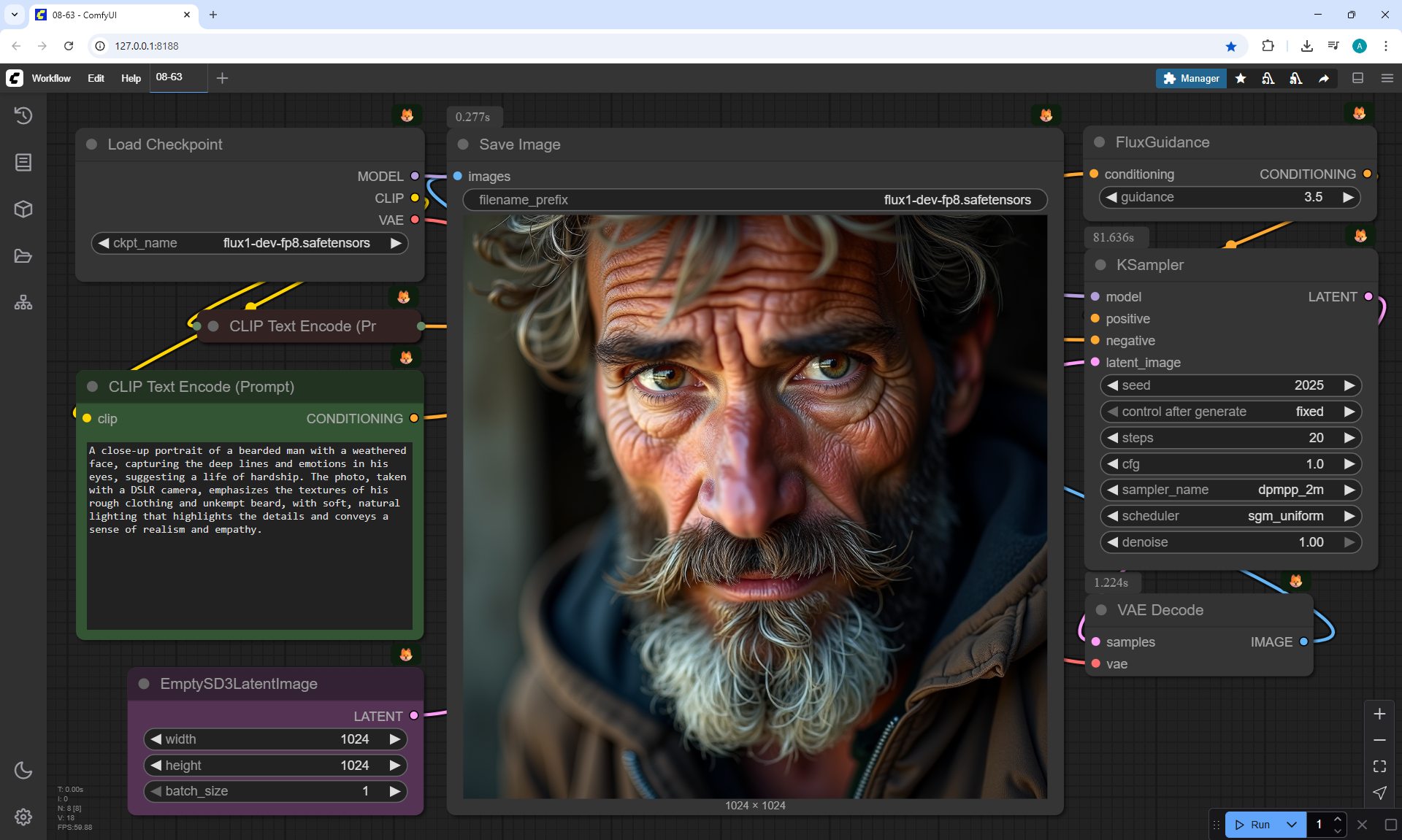Increase guidance value with right arrow

coord(1348,197)
